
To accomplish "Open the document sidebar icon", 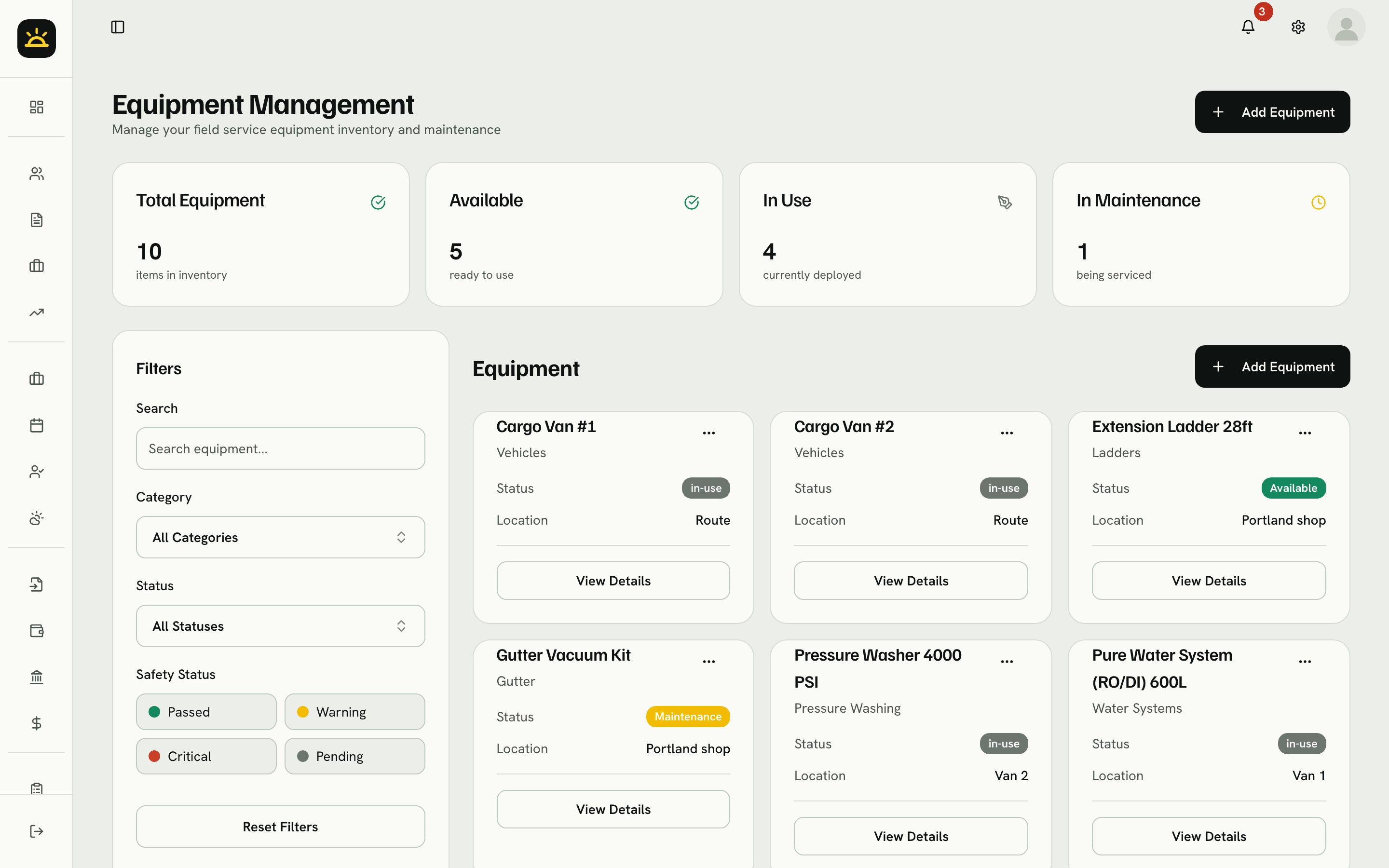I will click(x=36, y=220).
